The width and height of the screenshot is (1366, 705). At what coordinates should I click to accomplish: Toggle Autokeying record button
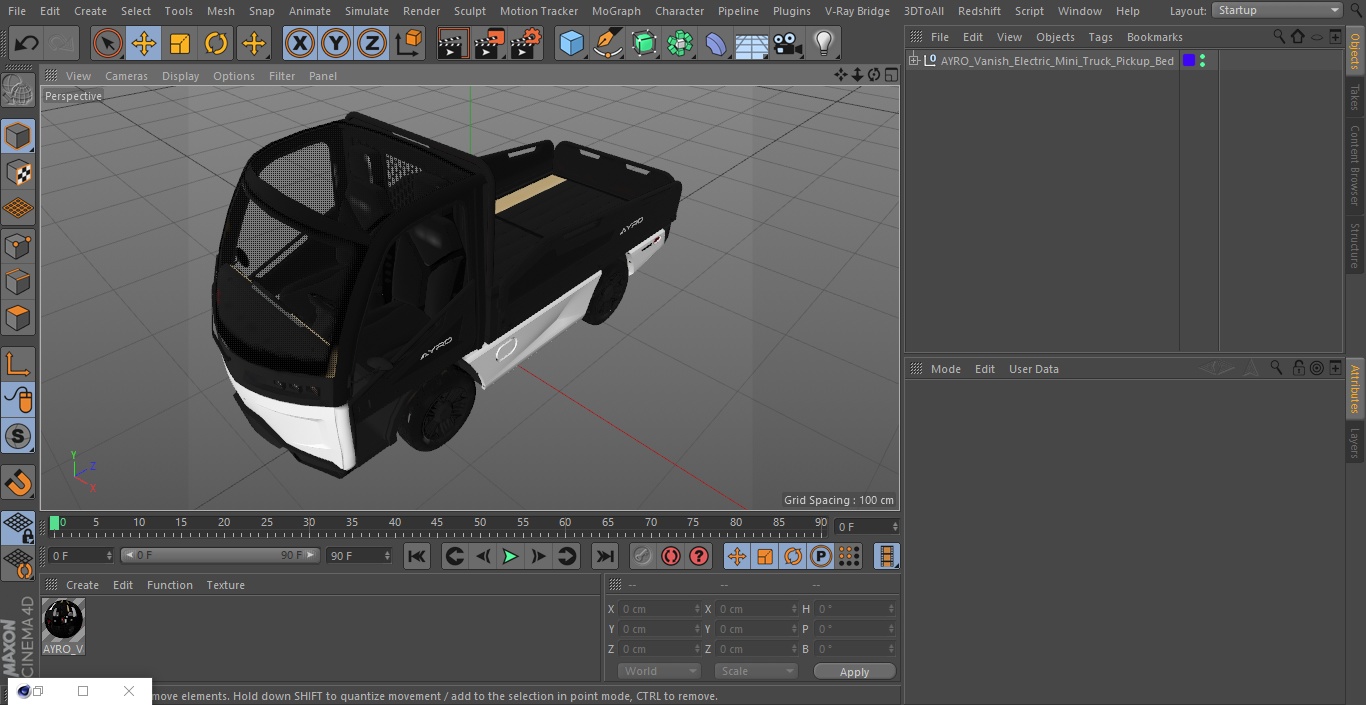671,556
